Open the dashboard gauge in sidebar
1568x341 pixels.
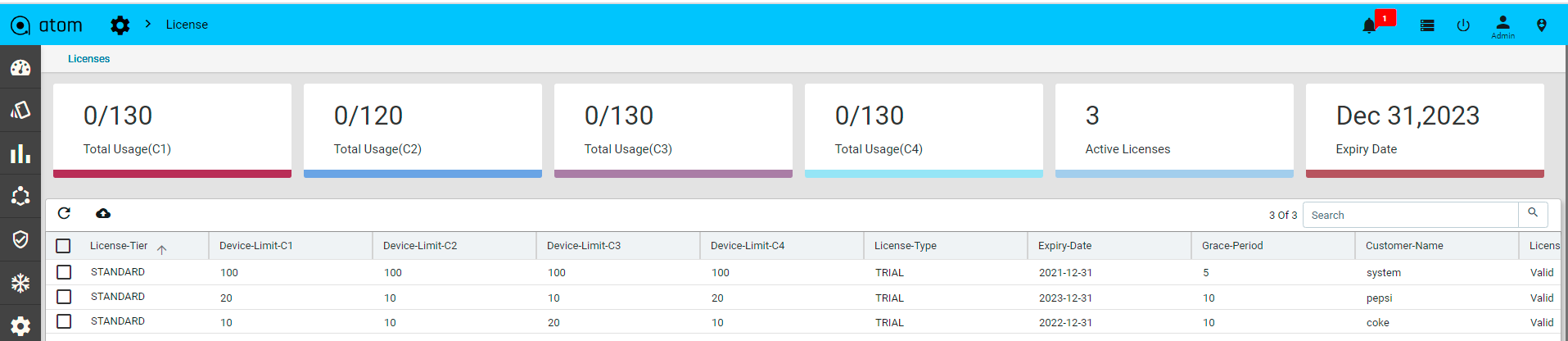click(20, 67)
